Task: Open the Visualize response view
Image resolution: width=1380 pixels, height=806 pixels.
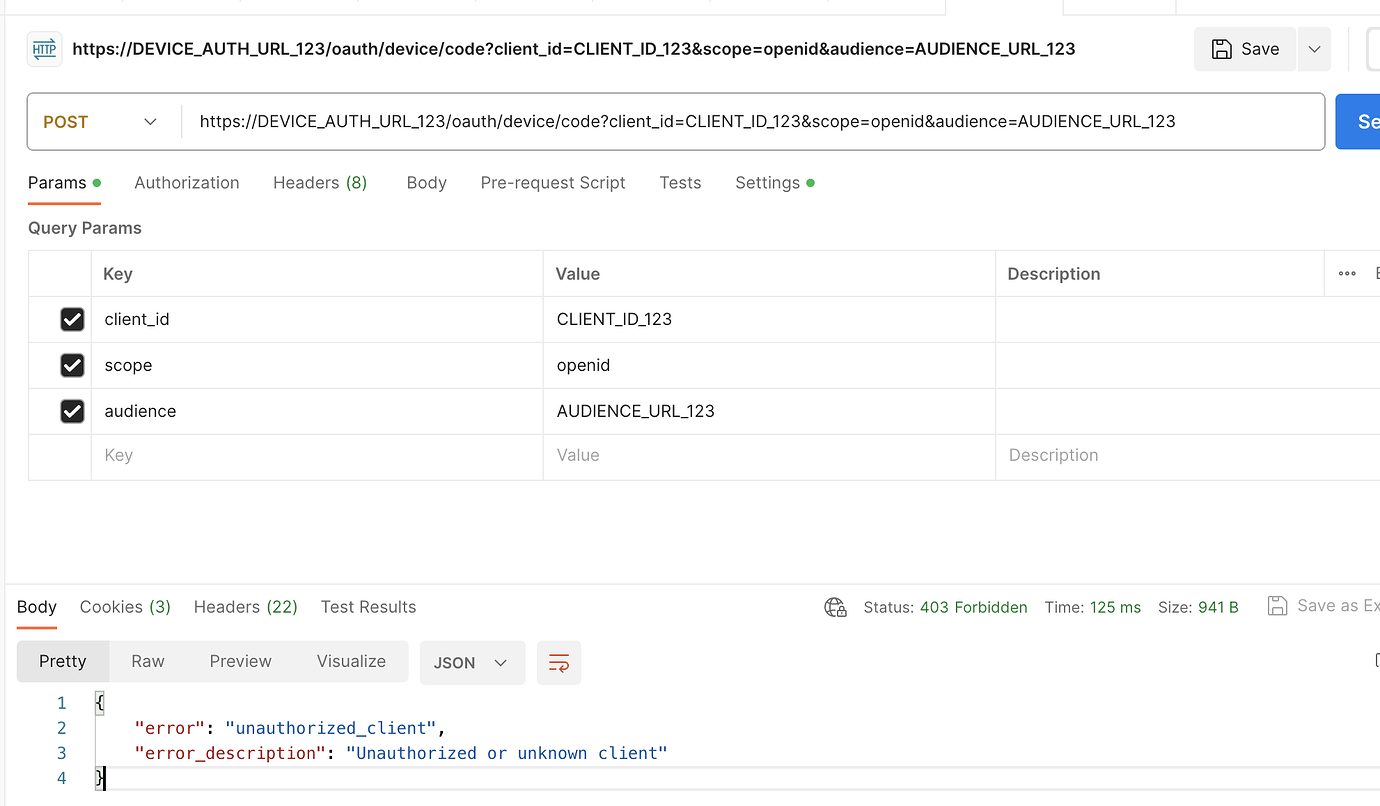Action: click(351, 661)
